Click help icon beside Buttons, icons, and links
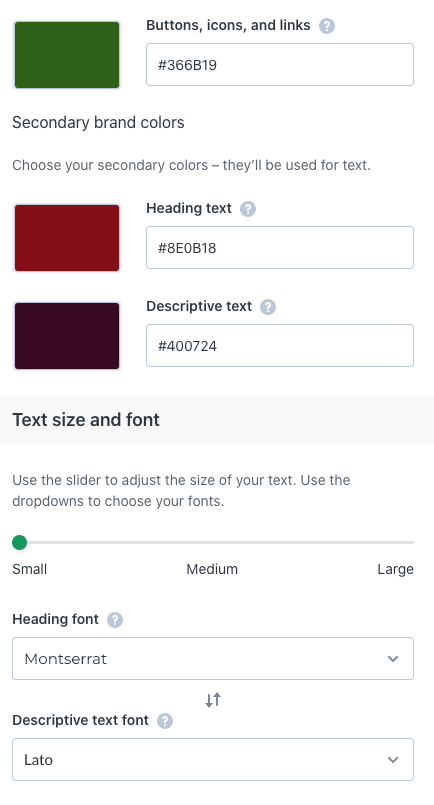 [x=327, y=26]
